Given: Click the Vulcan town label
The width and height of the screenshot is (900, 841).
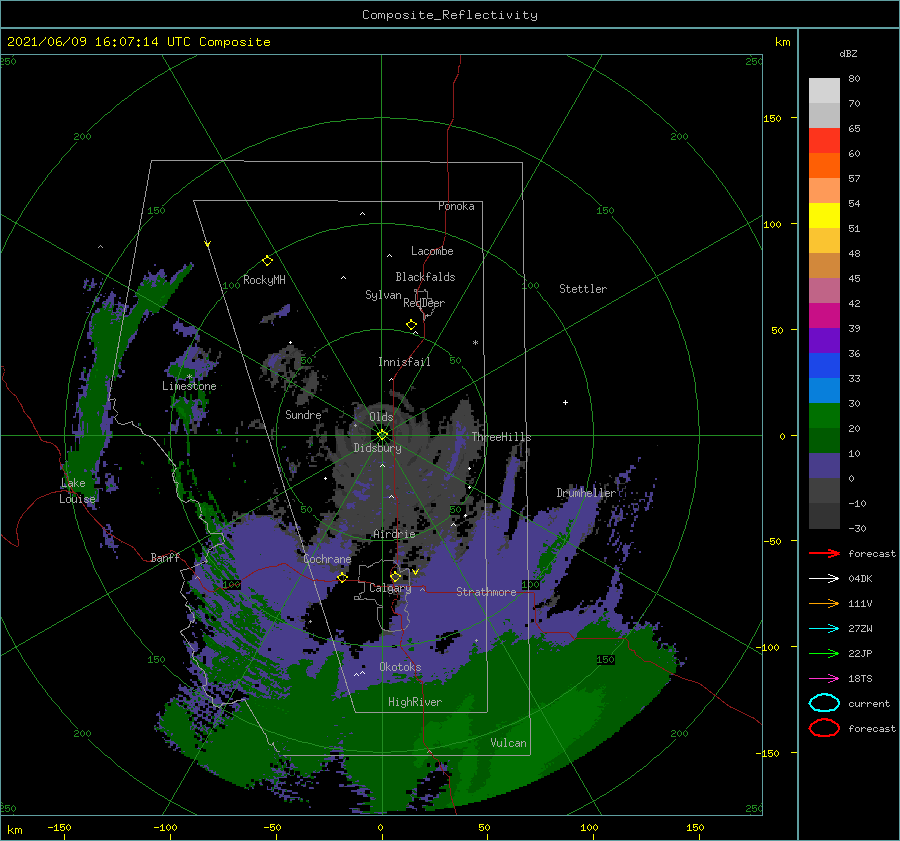Looking at the screenshot, I should coord(509,743).
